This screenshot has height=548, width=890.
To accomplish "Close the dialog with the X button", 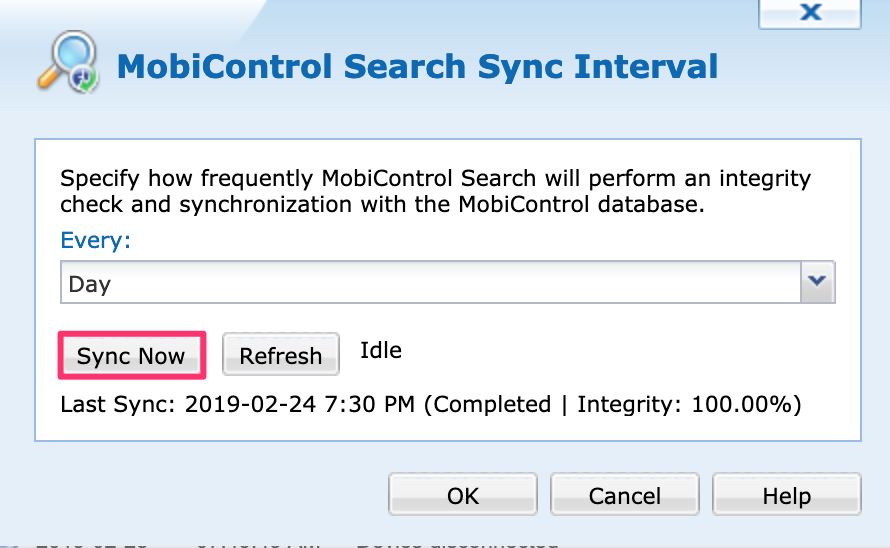I will (x=811, y=13).
